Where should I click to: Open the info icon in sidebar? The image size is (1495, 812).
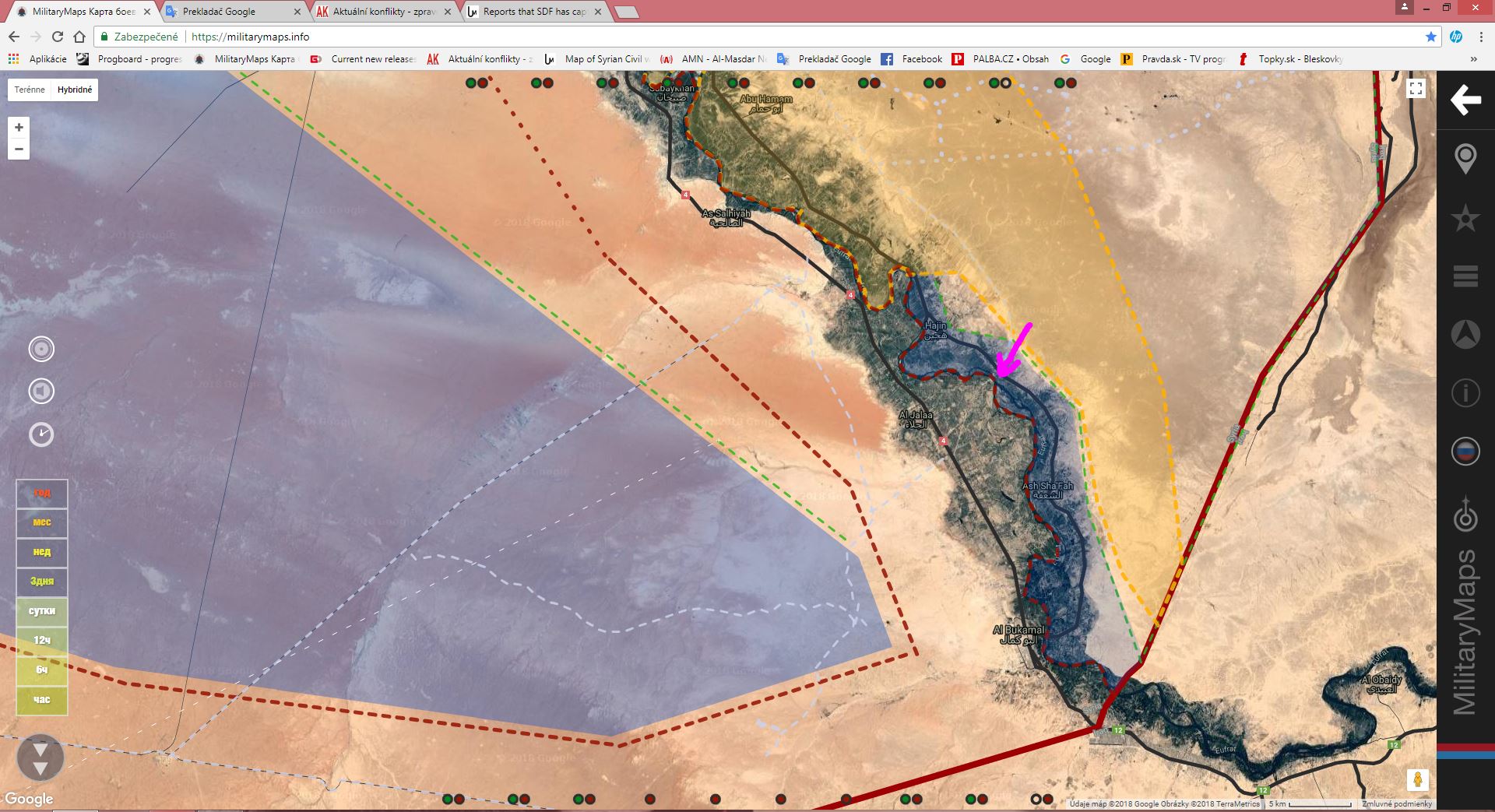pos(1465,393)
